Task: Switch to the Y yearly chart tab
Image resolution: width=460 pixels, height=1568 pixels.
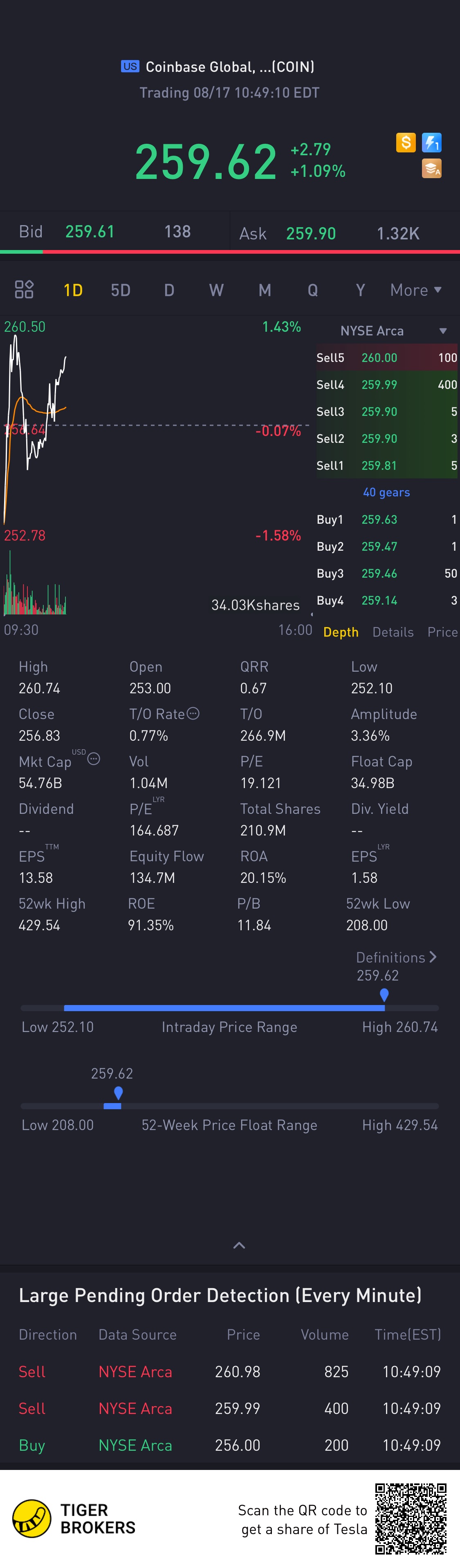Action: [360, 290]
